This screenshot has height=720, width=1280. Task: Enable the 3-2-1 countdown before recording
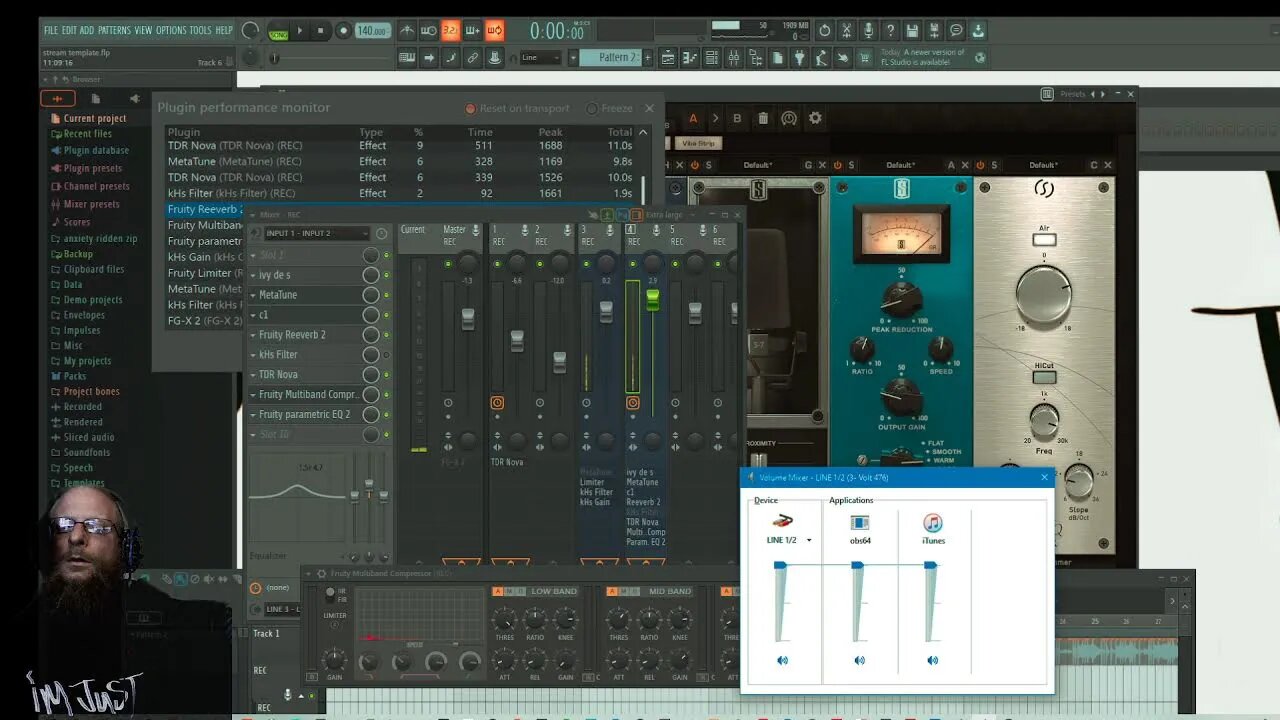tap(450, 31)
